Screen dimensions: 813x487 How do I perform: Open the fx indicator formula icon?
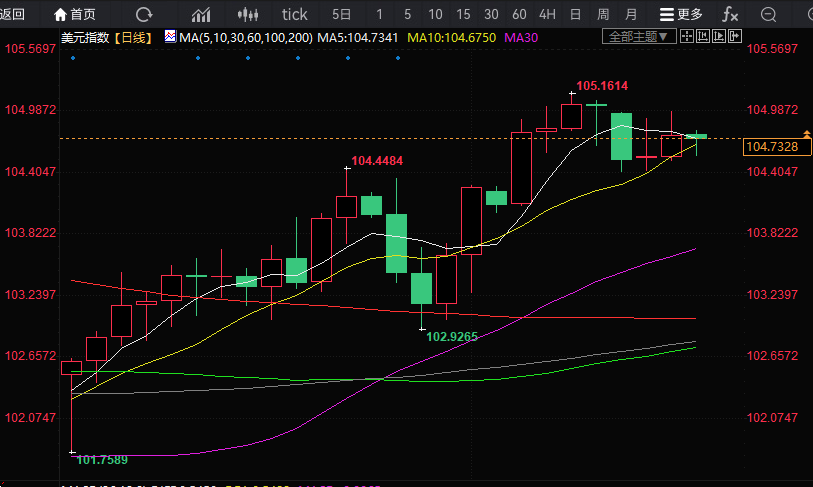point(730,15)
